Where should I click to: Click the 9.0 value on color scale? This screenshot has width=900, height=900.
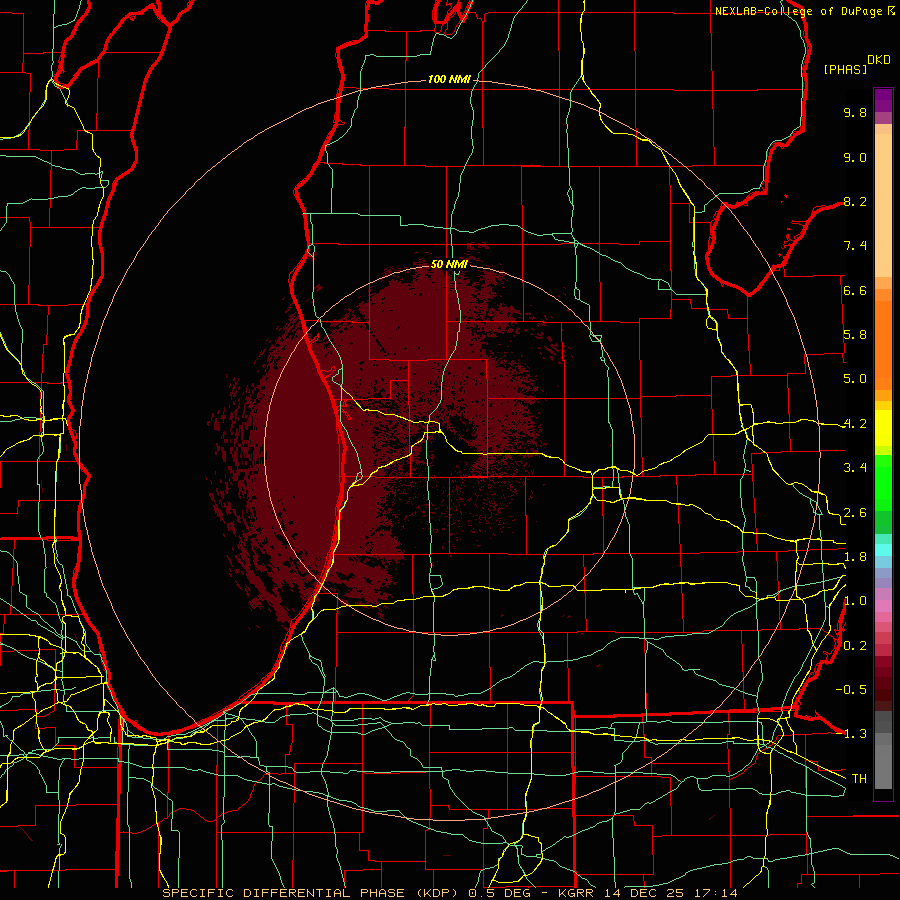(x=855, y=157)
